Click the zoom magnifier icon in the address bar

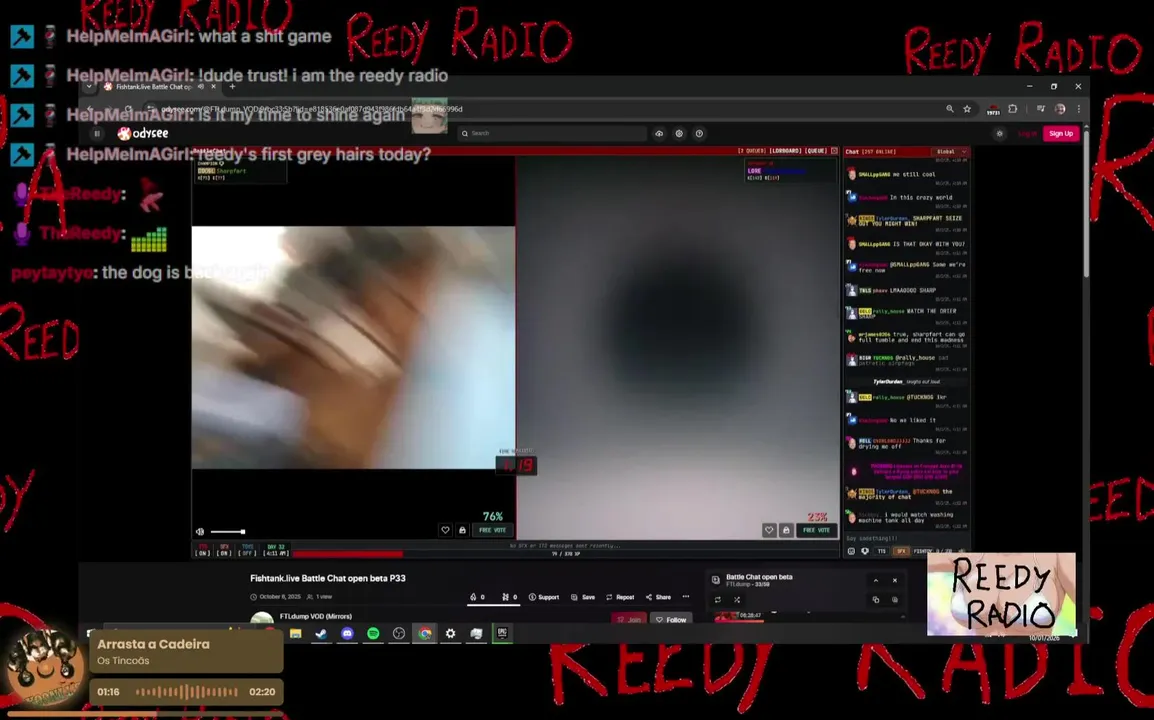[x=949, y=109]
